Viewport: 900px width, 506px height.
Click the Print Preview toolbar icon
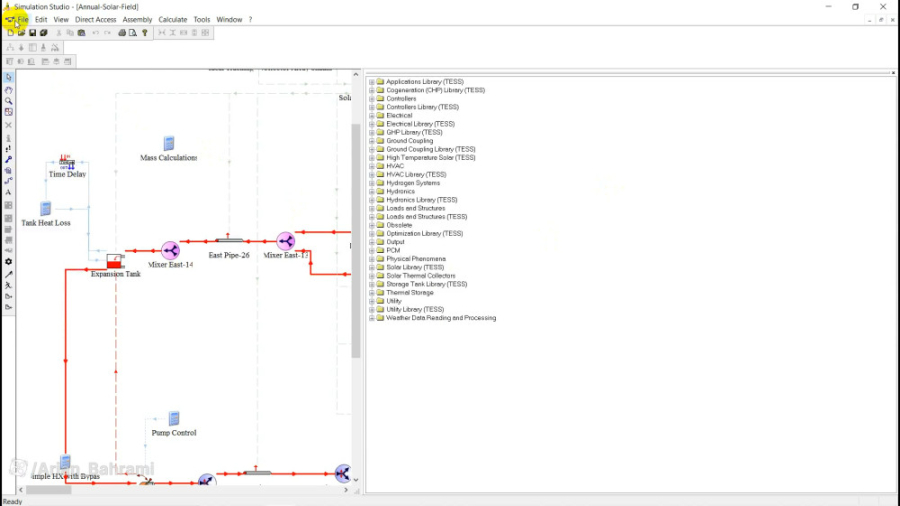(x=133, y=33)
